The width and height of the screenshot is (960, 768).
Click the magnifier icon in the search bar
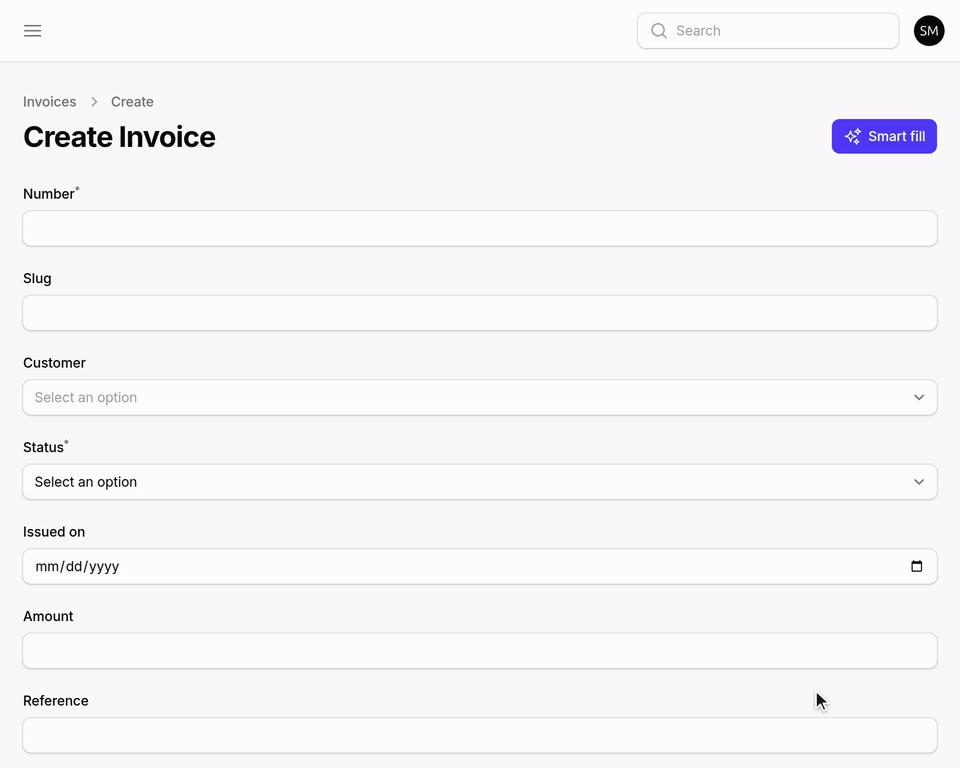coord(659,31)
